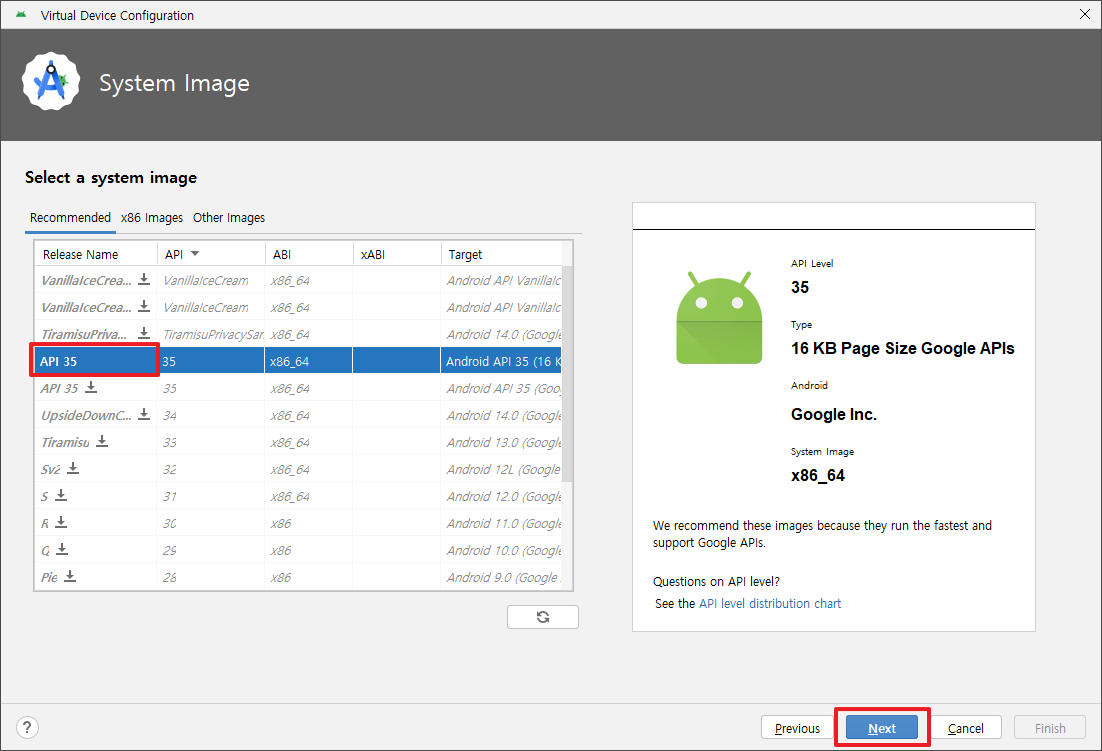Click the xABI column header
The image size is (1102, 751).
click(x=397, y=254)
